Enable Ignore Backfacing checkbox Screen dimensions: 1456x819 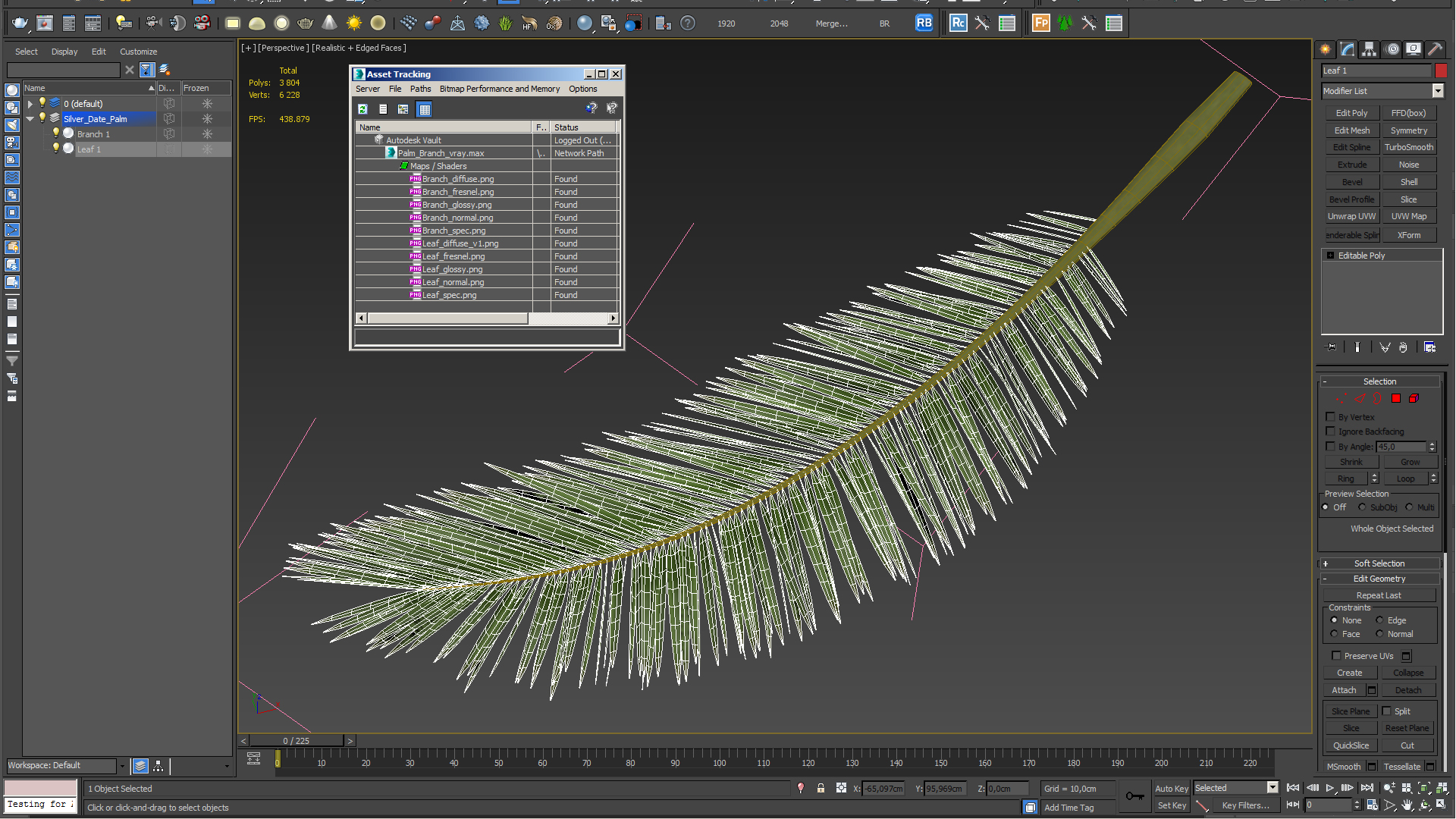click(1330, 431)
